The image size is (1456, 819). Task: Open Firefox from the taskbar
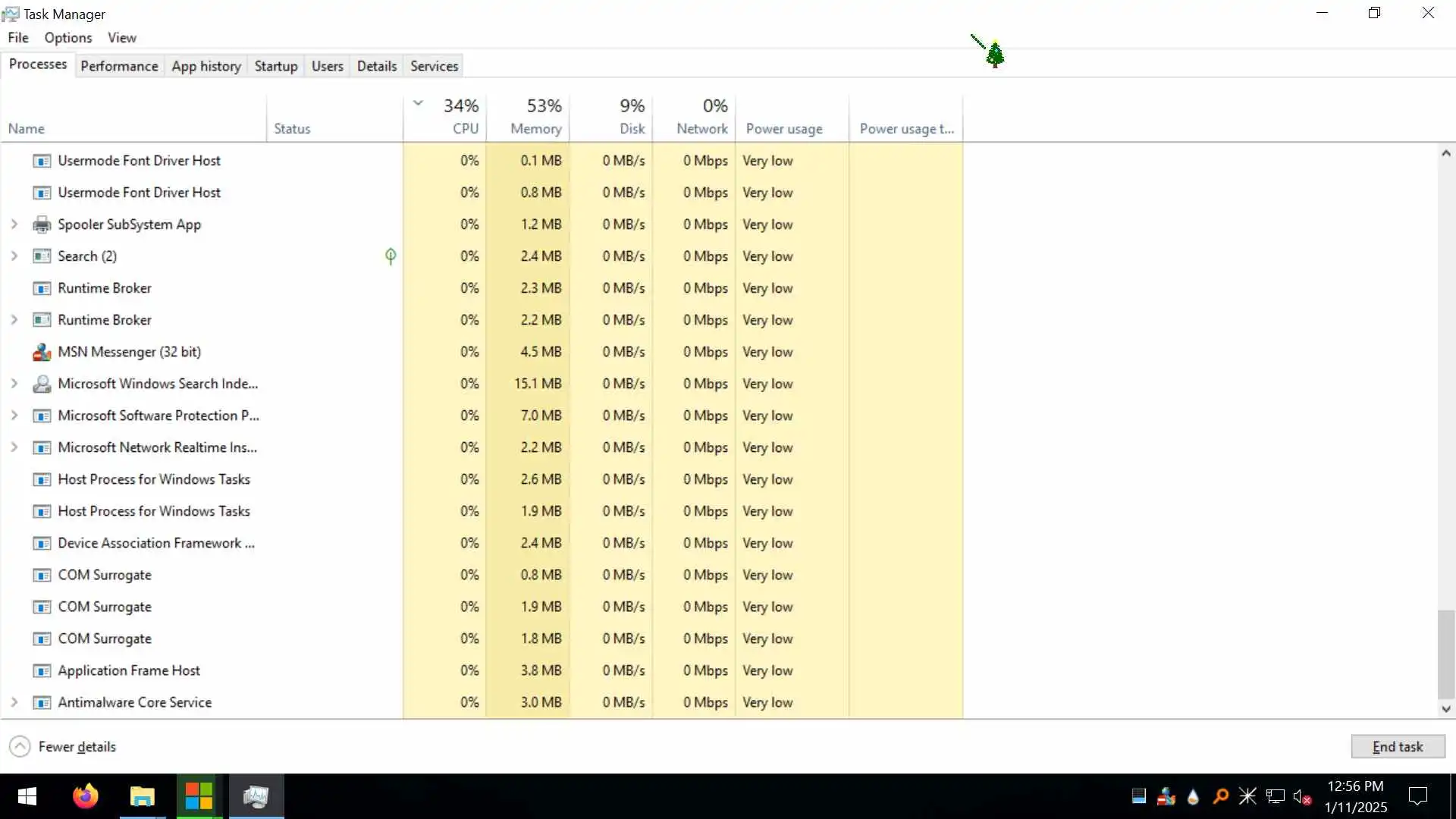(85, 796)
